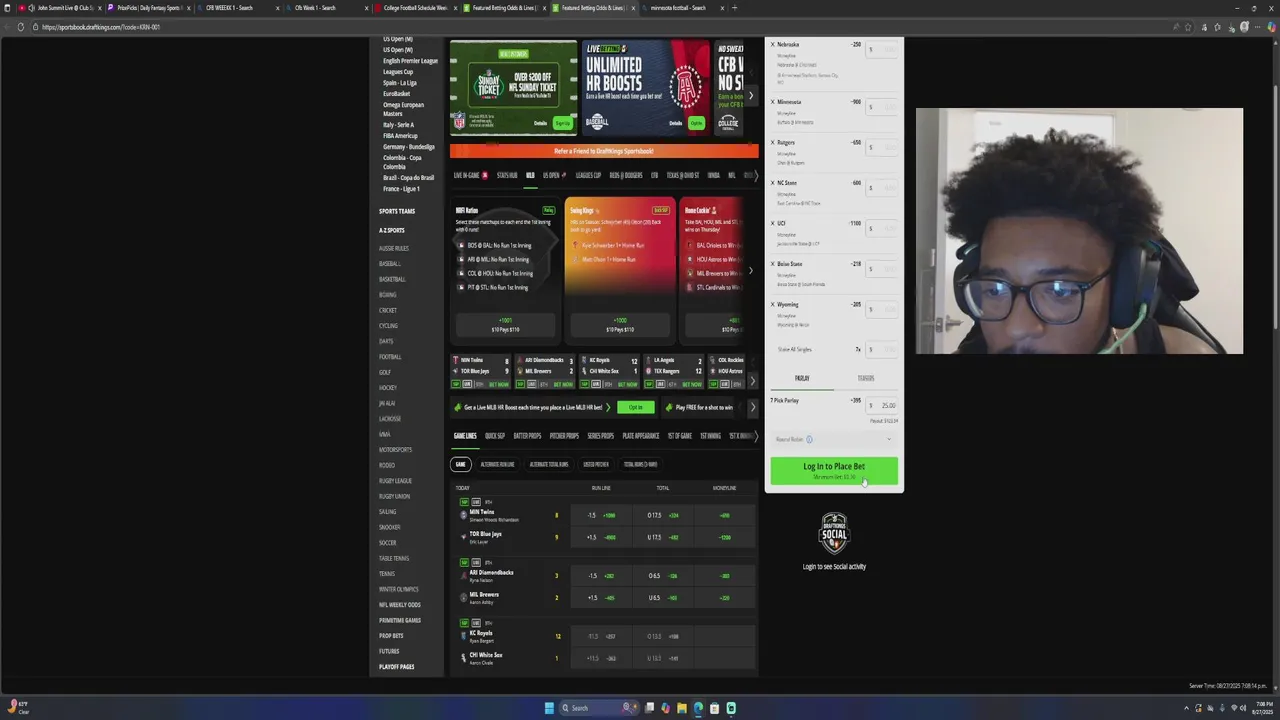Screen dimensions: 1280x720
Task: Open Football in A-Z Sports list
Action: pos(390,357)
